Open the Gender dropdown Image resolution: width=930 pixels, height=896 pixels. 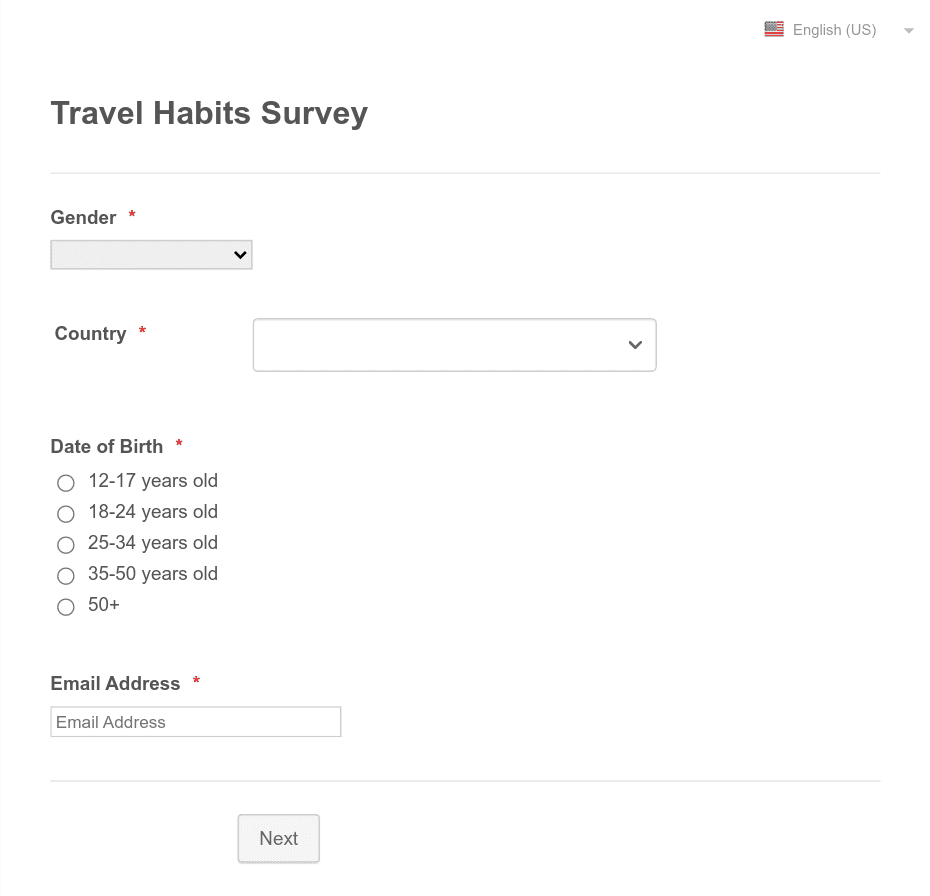click(x=150, y=254)
